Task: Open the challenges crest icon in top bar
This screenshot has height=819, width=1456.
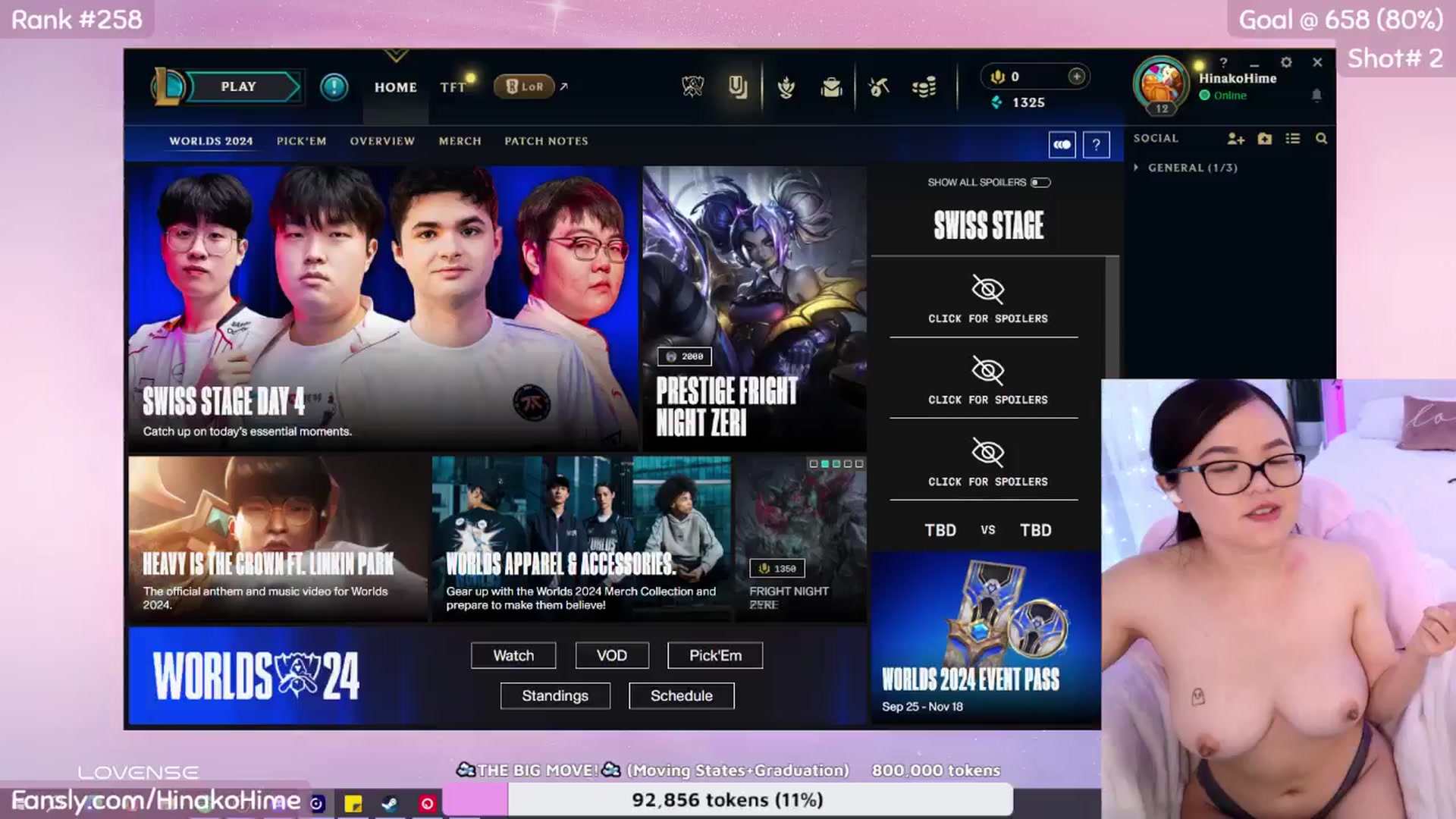Action: coord(786,87)
